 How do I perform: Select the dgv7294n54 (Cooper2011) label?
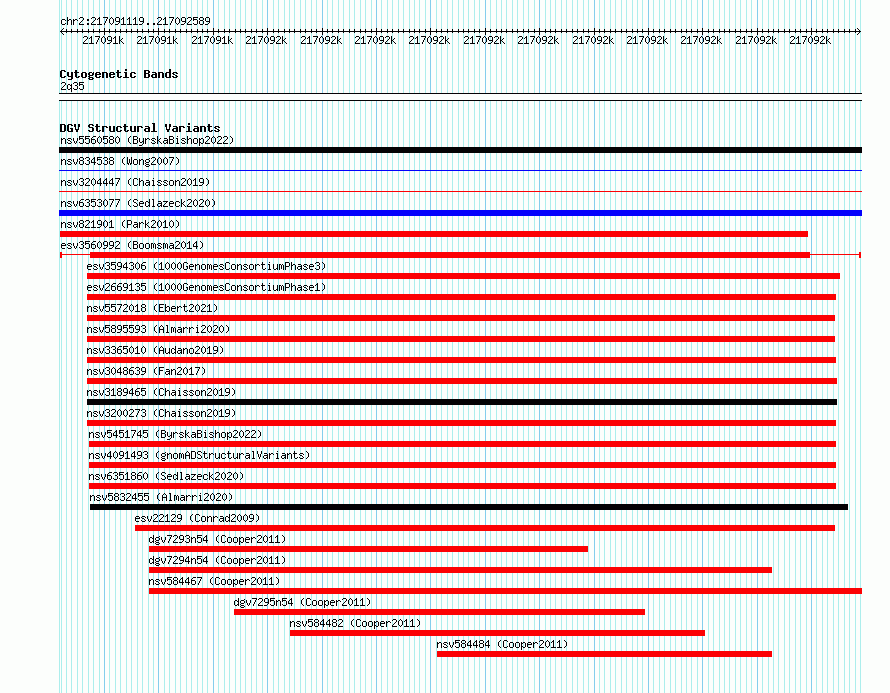[217, 560]
